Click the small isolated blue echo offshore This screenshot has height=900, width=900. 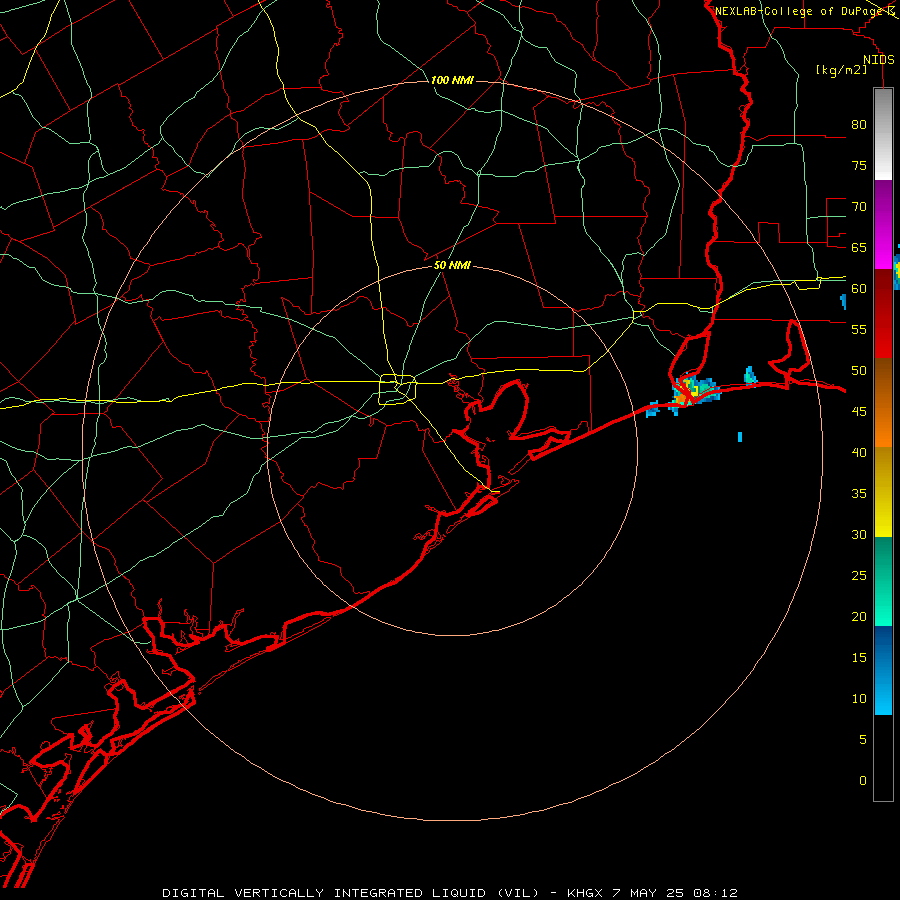(x=740, y=437)
